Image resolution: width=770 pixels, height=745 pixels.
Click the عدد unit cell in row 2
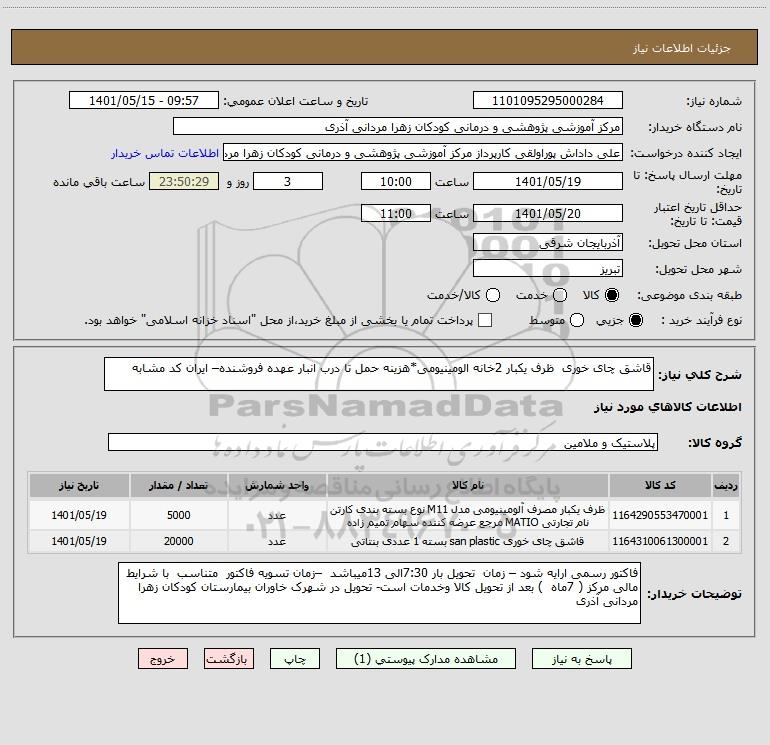pos(277,541)
